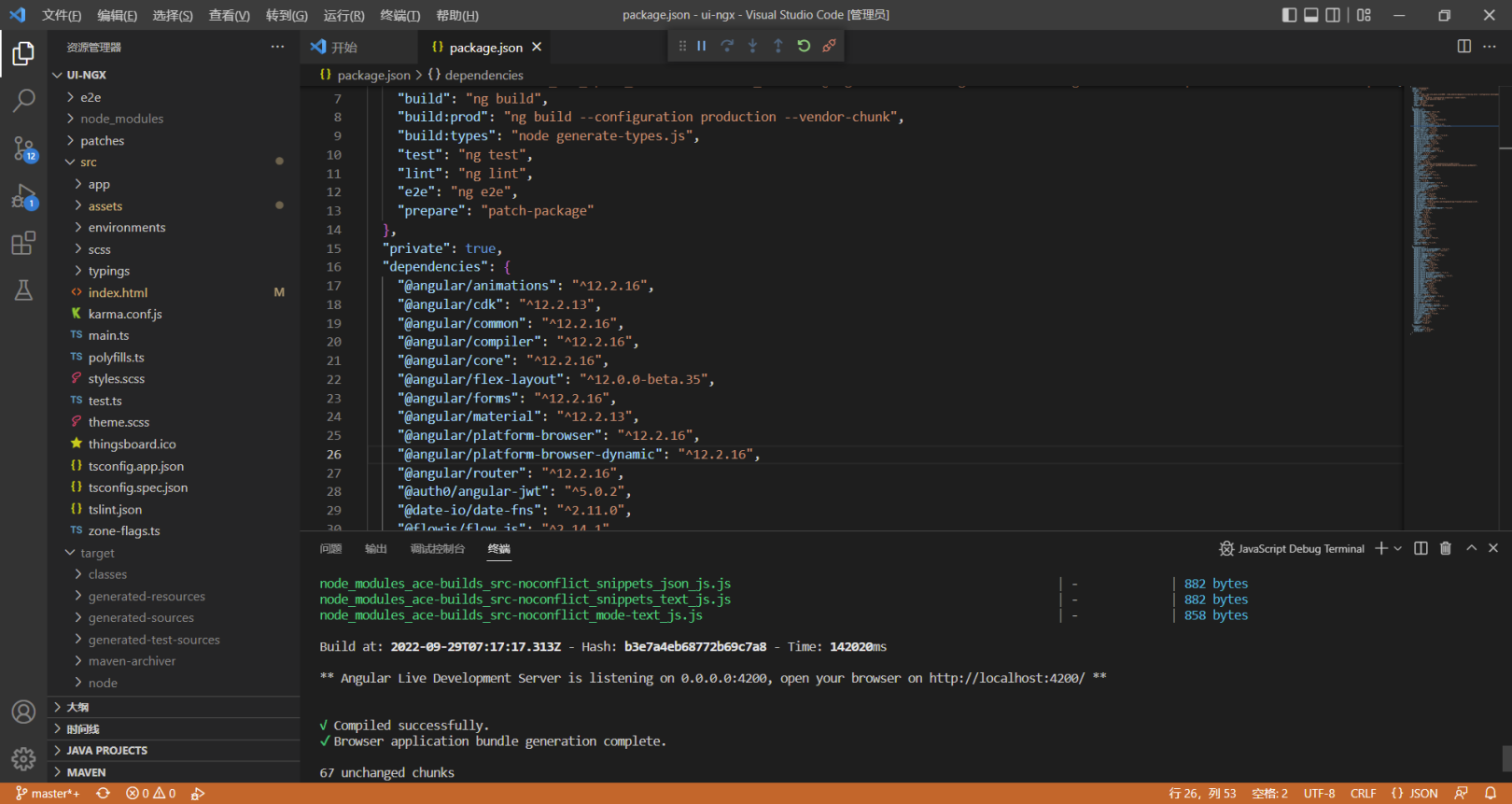Collapse the target folder
The width and height of the screenshot is (1512, 804).
tap(174, 553)
